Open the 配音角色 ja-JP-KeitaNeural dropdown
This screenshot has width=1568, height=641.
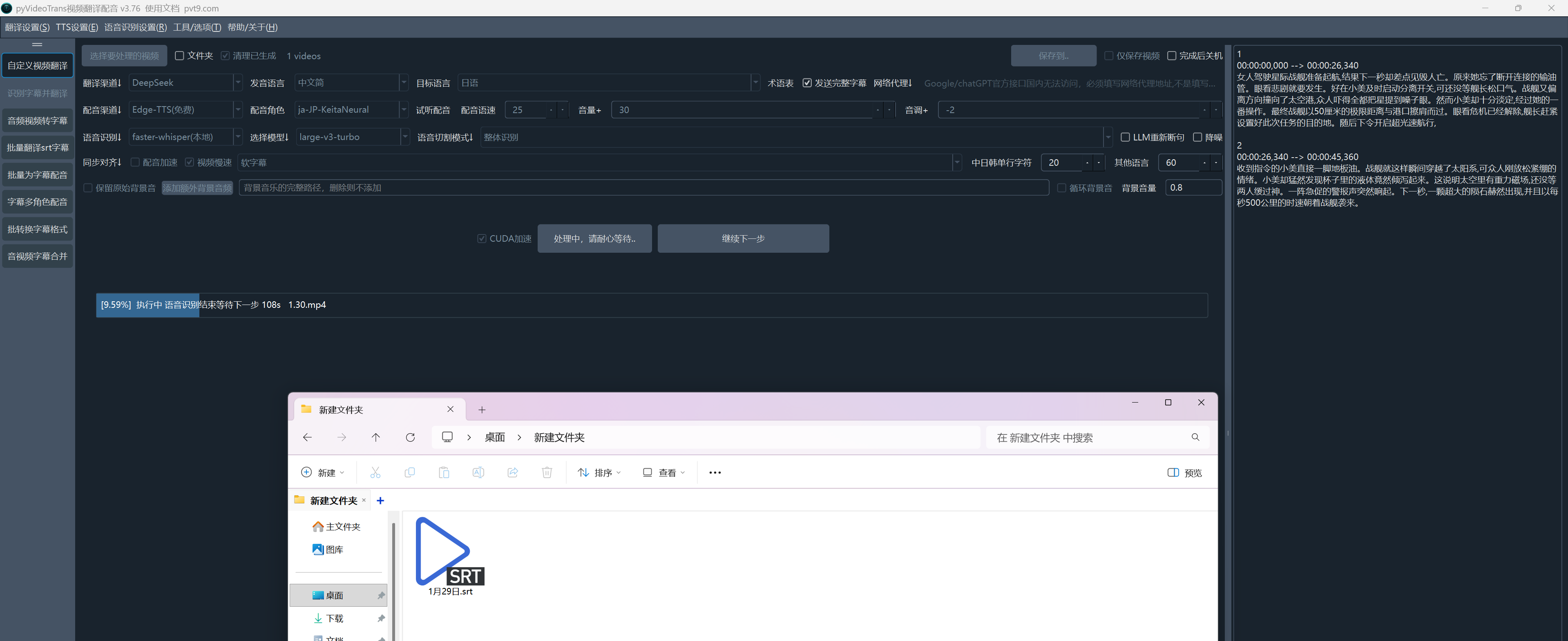coord(404,110)
